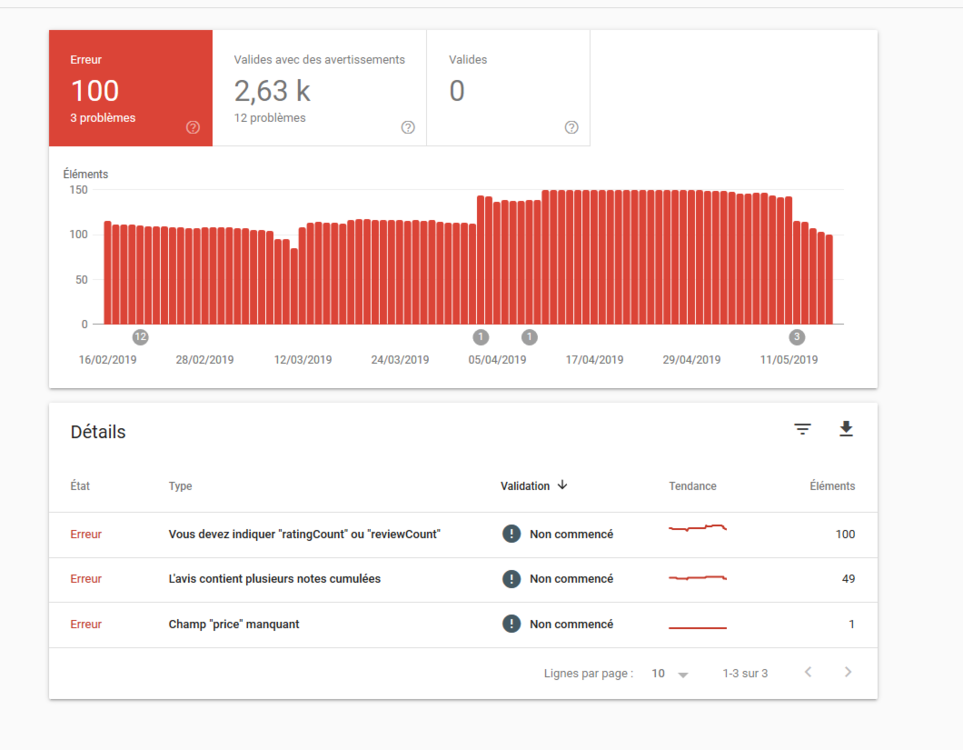
Task: Click the Détails panel heading
Action: click(97, 432)
